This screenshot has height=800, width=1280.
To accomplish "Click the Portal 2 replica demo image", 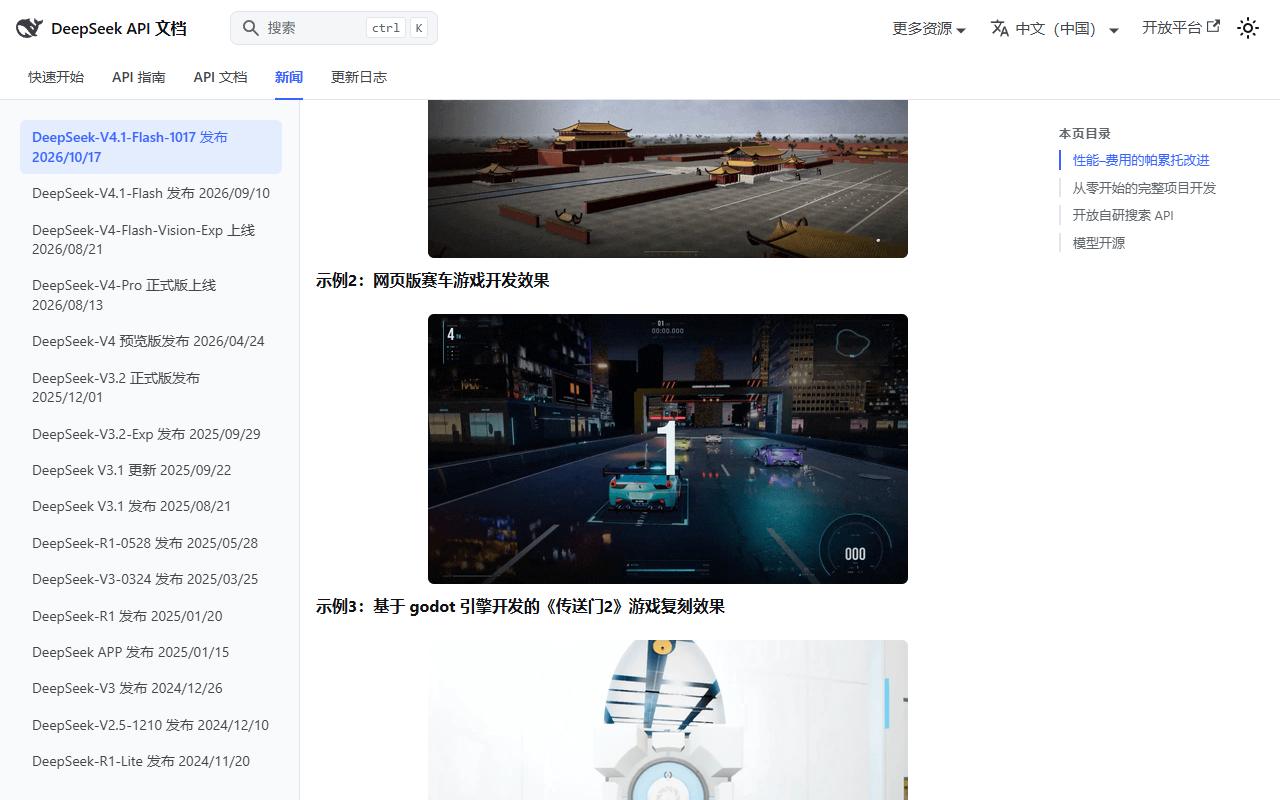I will 668,720.
